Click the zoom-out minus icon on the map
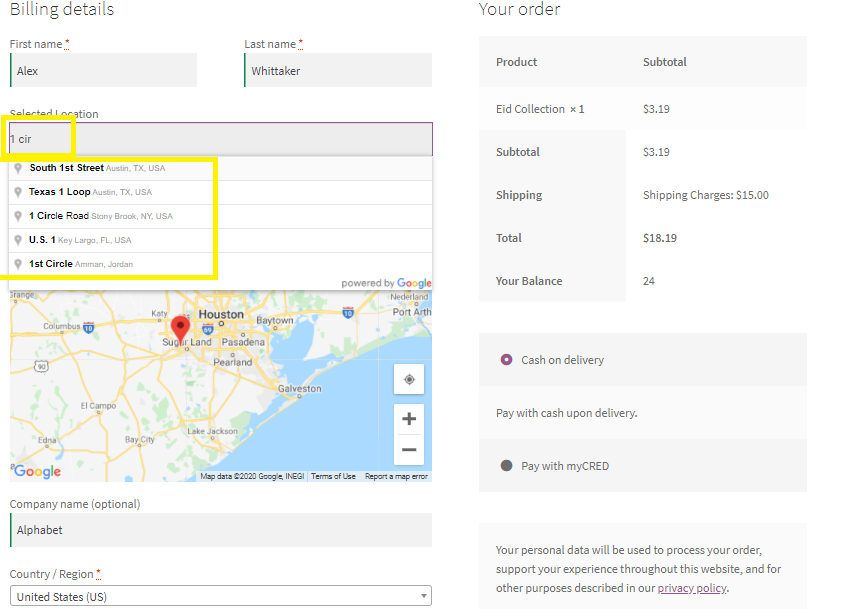849x609 pixels. 409,450
